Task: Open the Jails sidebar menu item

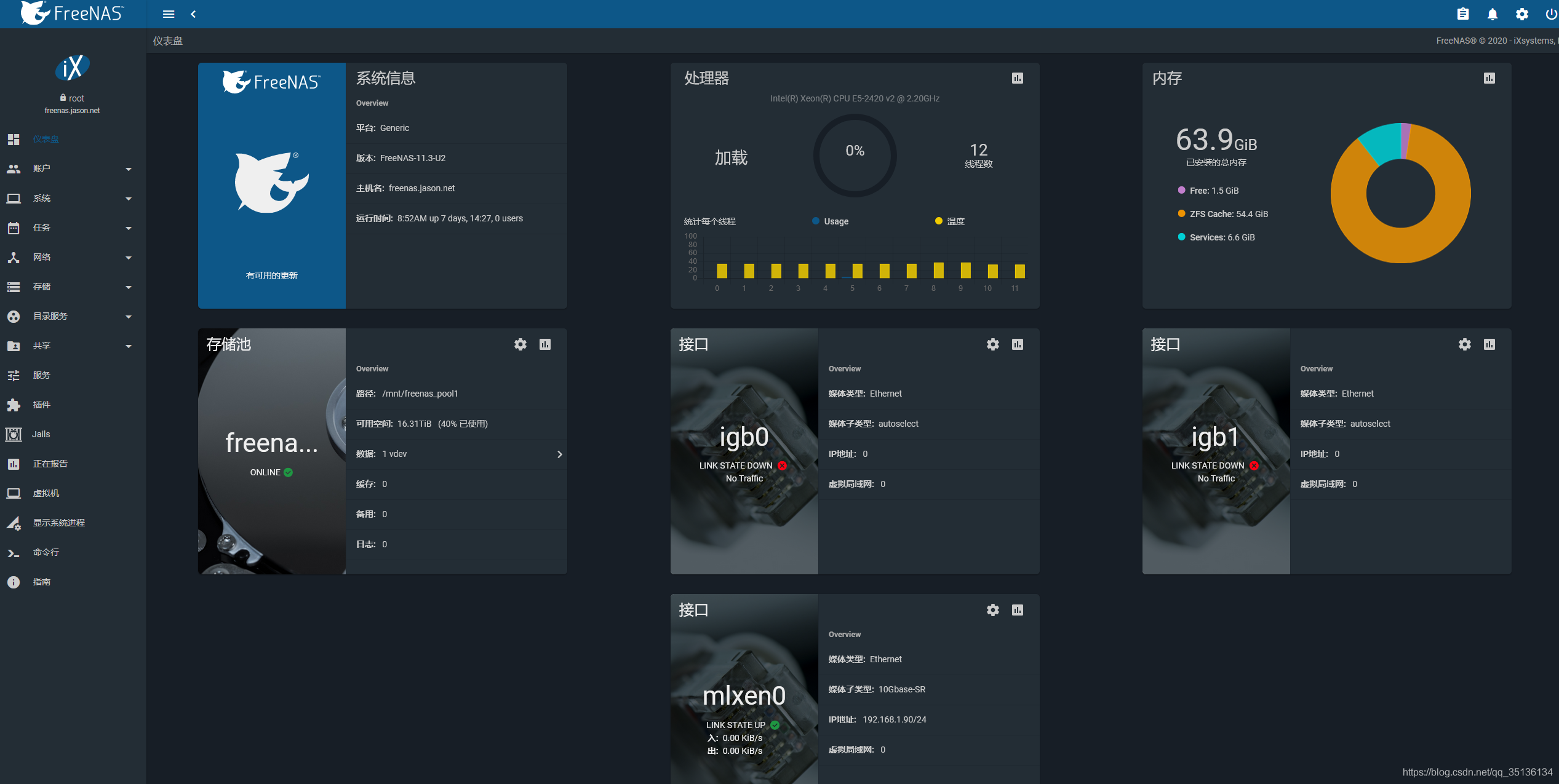Action: point(41,434)
